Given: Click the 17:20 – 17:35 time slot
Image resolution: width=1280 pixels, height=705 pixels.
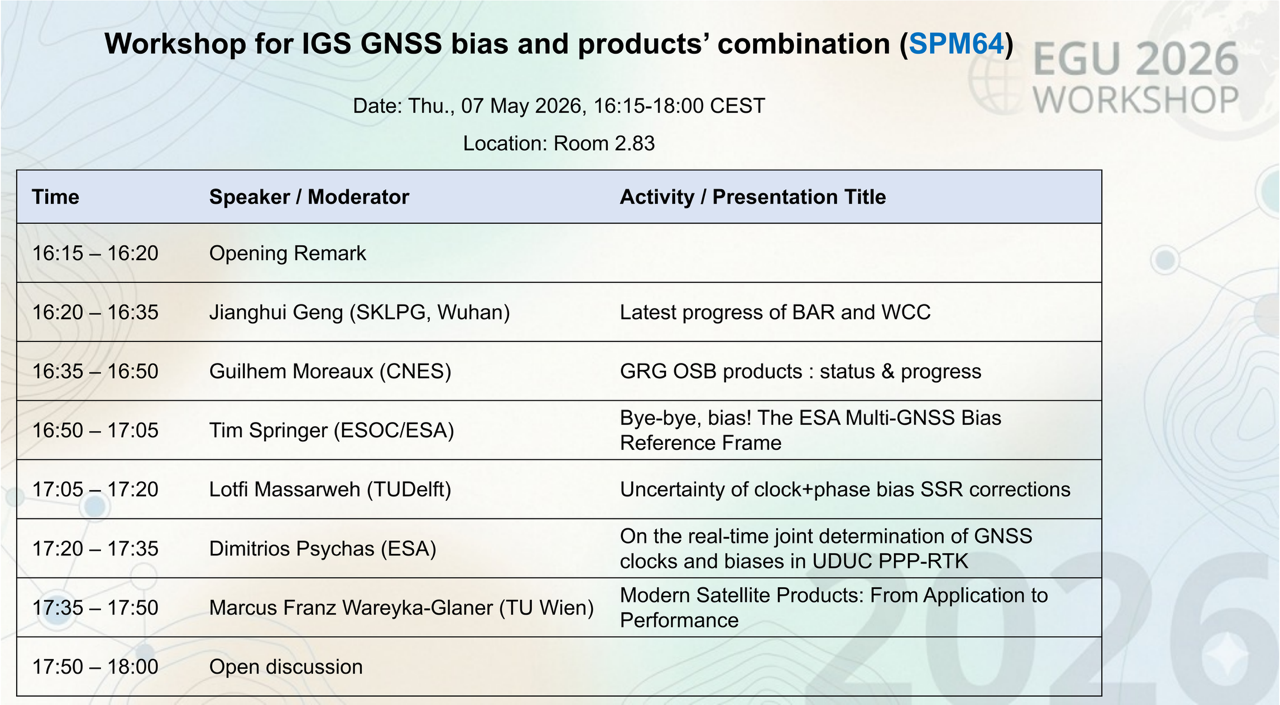Looking at the screenshot, I should click(95, 548).
